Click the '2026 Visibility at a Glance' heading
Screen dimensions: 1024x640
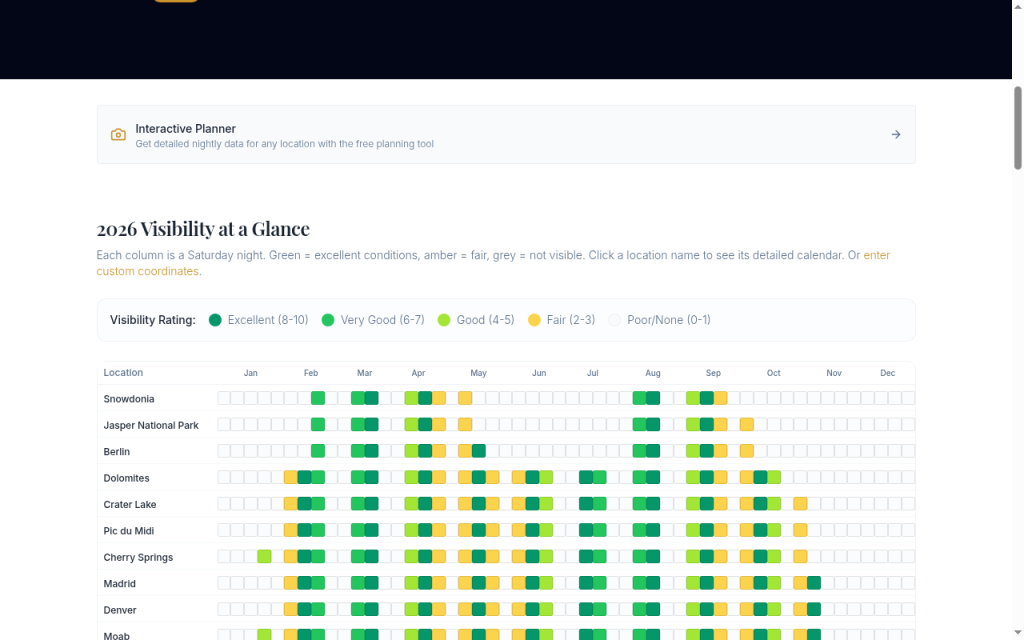click(203, 229)
